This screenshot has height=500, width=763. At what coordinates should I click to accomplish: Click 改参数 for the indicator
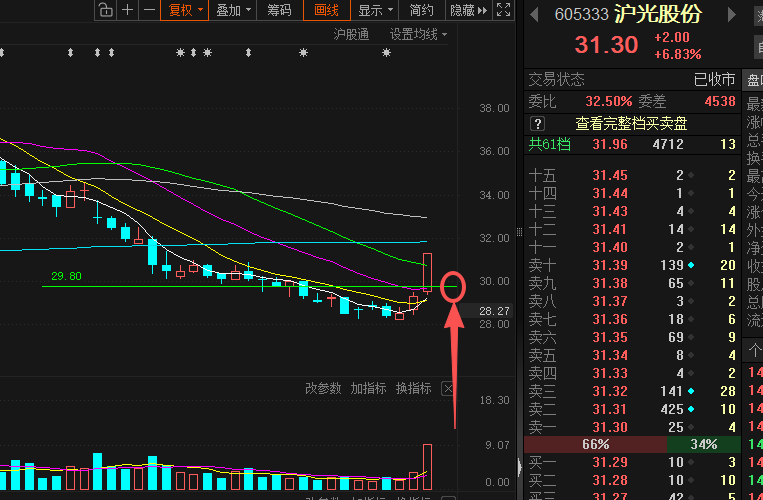tap(323, 388)
